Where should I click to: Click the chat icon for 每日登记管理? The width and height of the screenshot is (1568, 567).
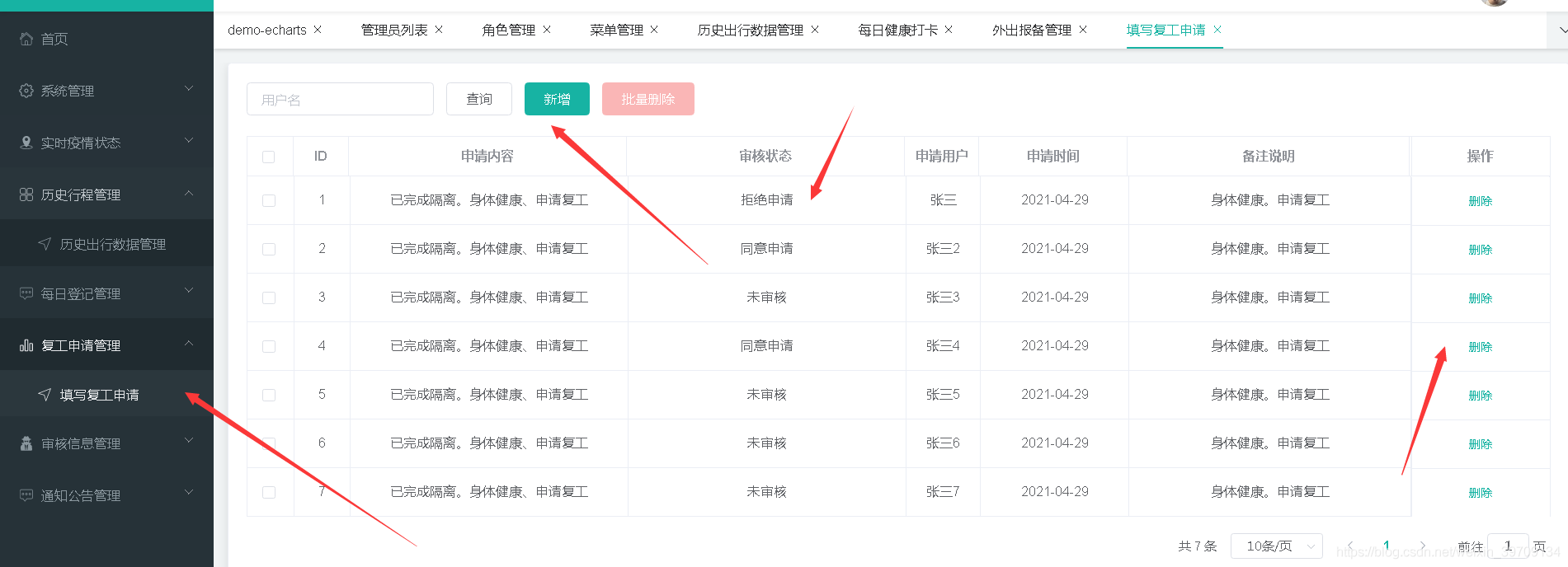(x=26, y=293)
